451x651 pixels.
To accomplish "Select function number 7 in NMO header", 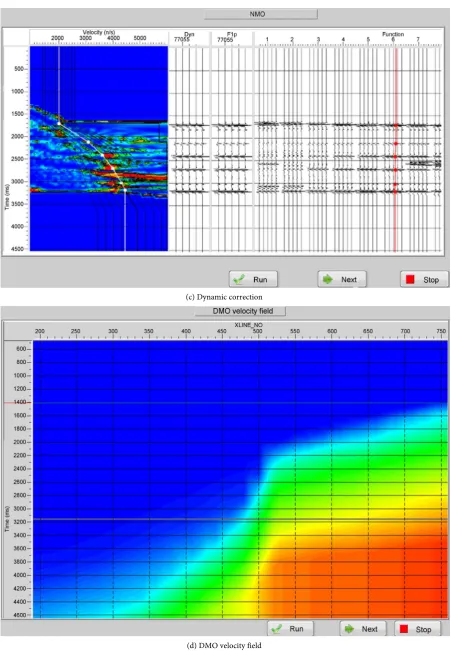I will point(418,39).
